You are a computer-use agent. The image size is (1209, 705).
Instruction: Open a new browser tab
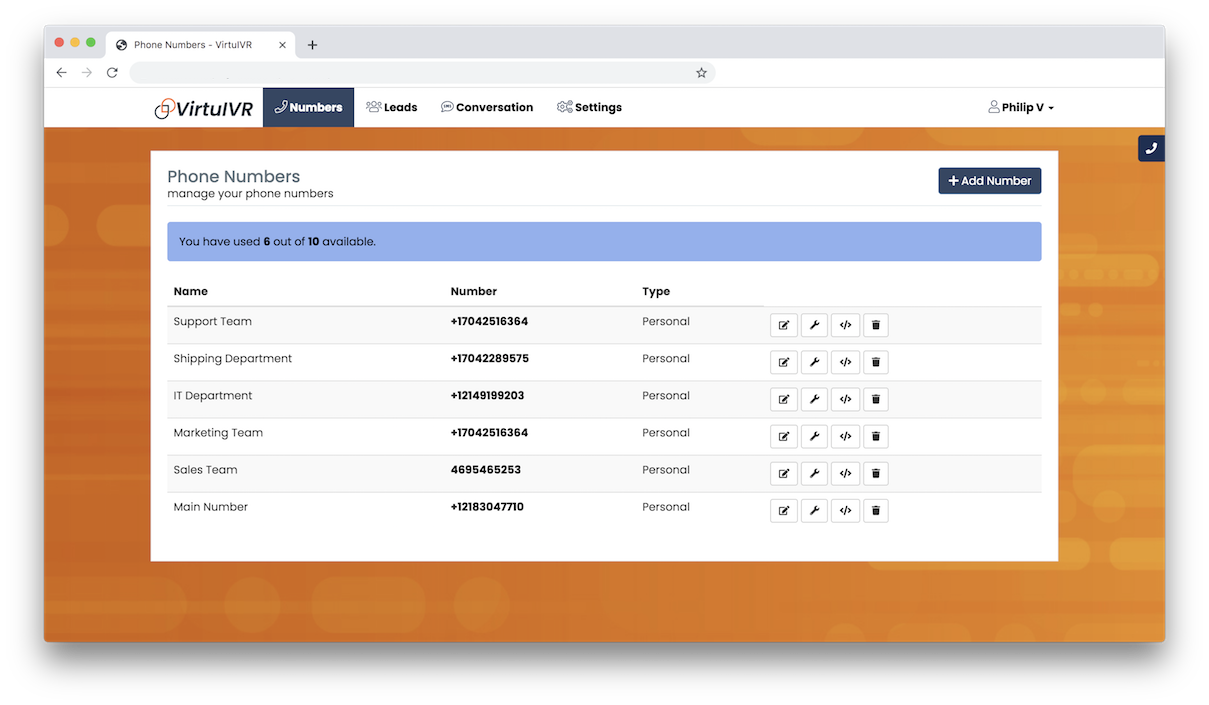313,45
